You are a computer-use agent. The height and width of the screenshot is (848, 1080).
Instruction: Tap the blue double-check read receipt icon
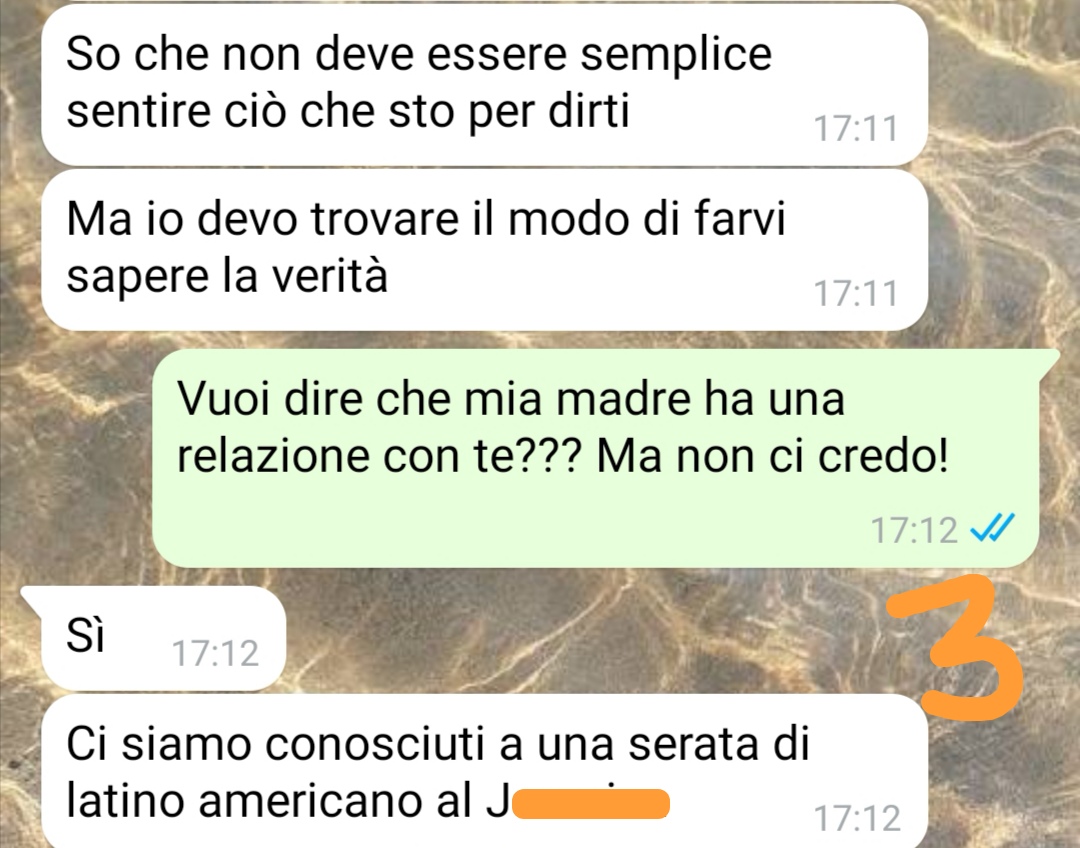tap(992, 529)
